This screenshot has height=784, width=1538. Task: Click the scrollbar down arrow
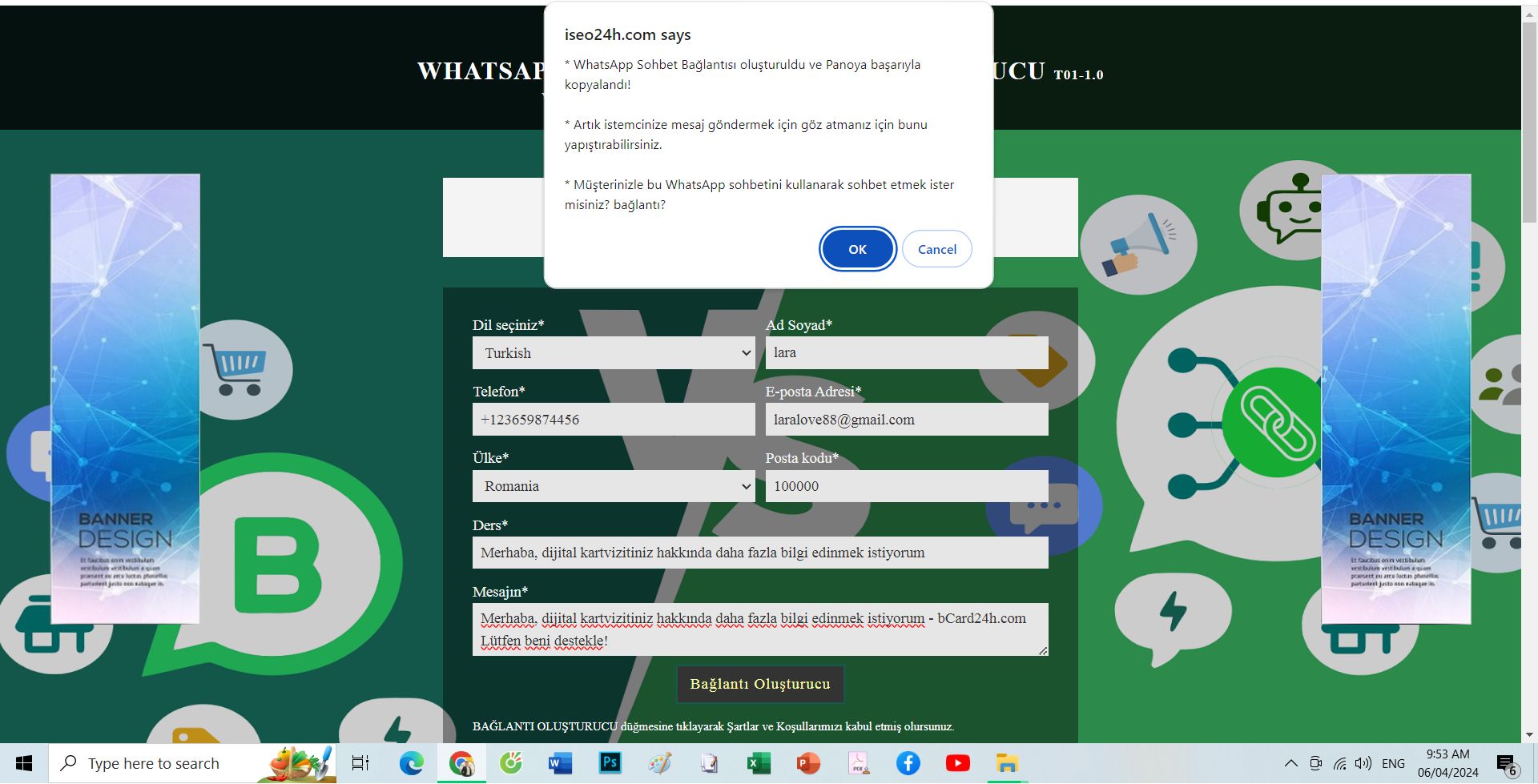click(x=1529, y=734)
